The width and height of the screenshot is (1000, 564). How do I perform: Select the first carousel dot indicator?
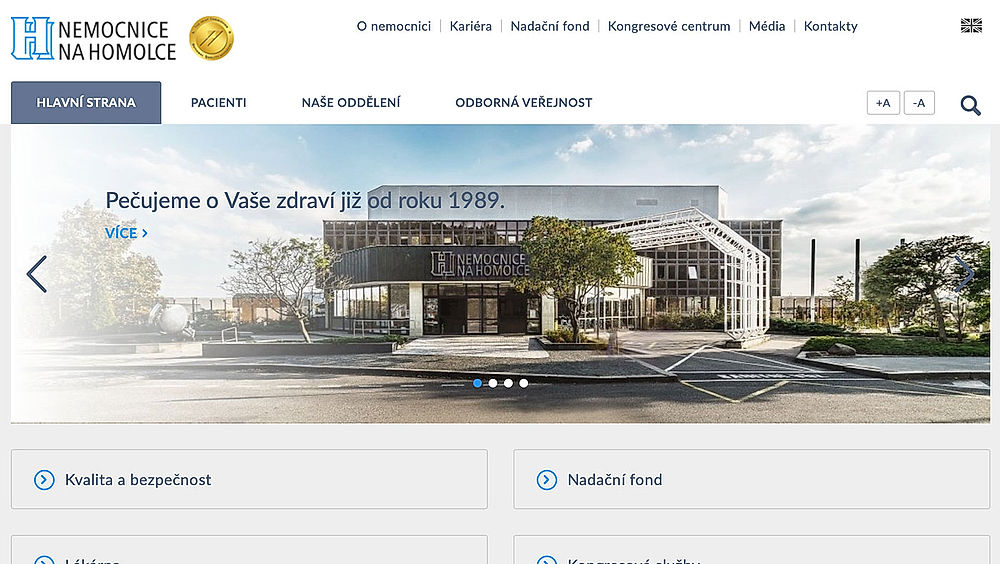tap(478, 383)
